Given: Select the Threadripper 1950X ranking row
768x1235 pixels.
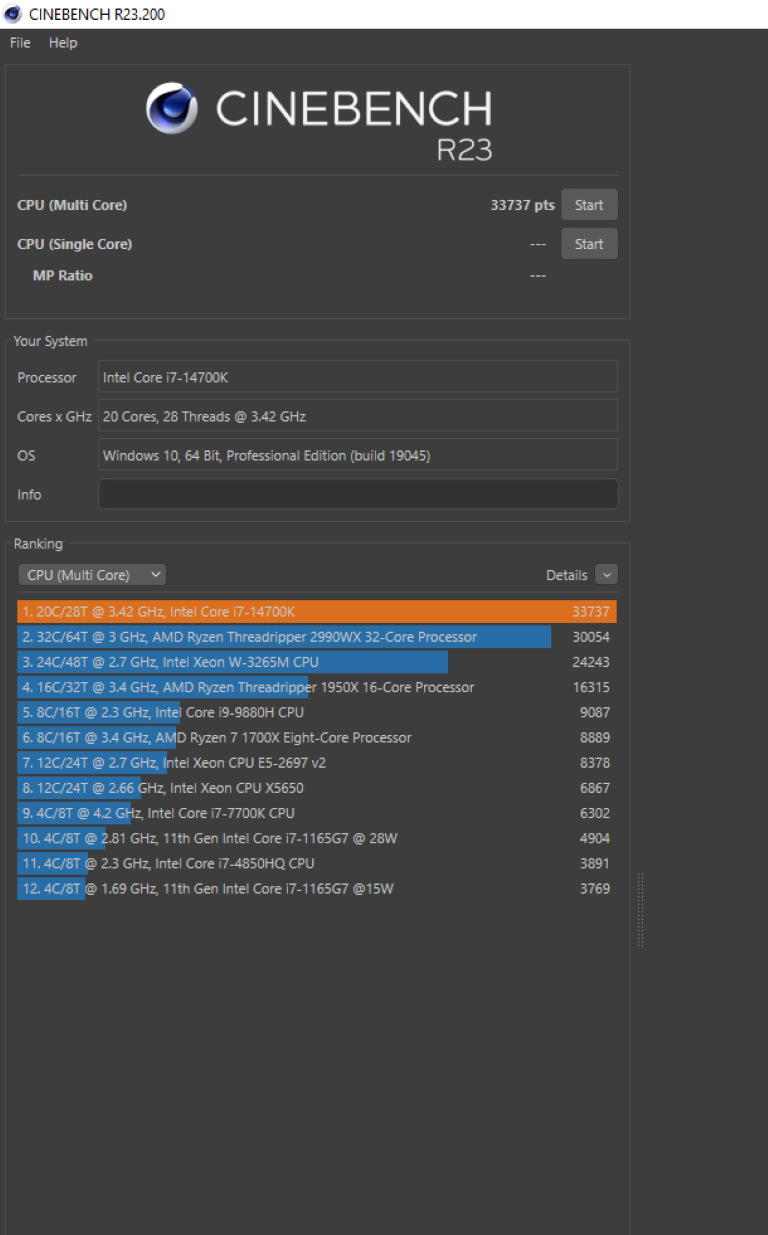Looking at the screenshot, I should coord(317,687).
